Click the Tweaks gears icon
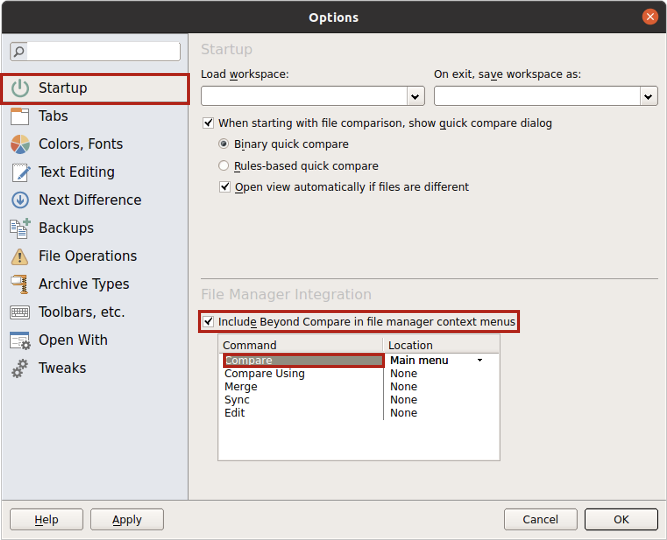This screenshot has width=667, height=540. pos(20,369)
